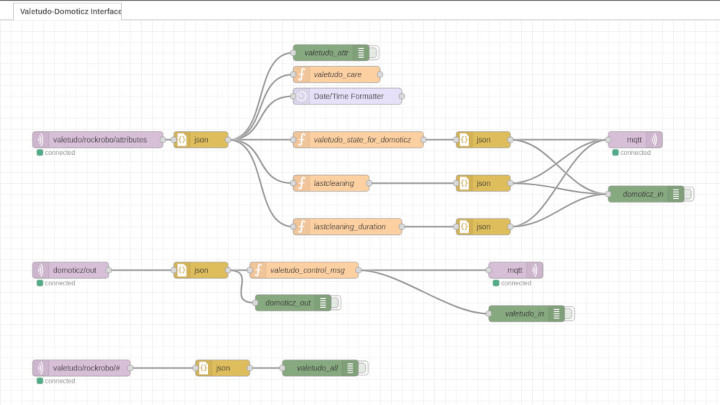Viewport: 720px width, 405px height.
Task: Toggle the domoticz_in debug output button
Action: click(689, 194)
